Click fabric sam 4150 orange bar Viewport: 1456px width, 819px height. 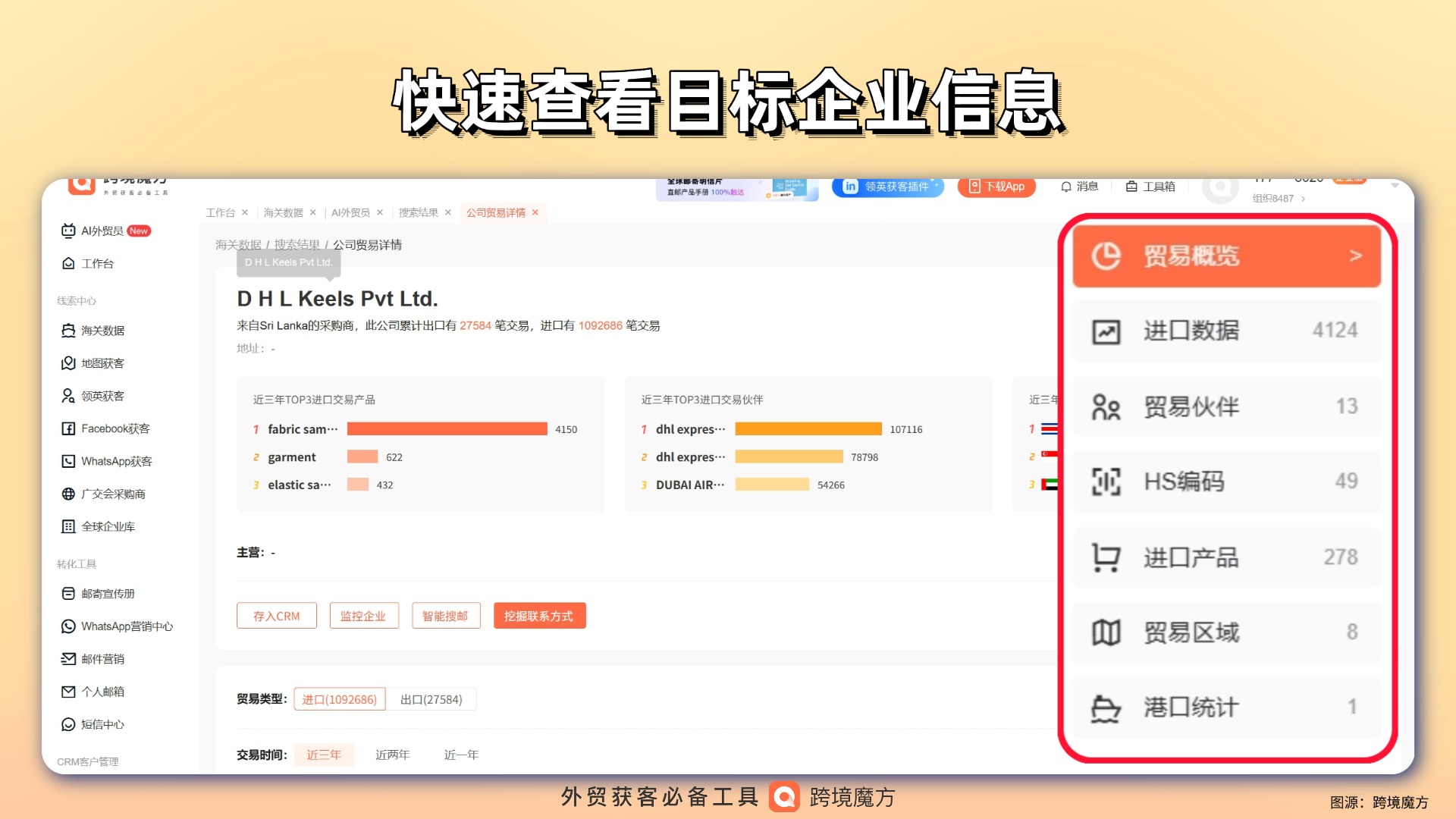click(x=447, y=429)
